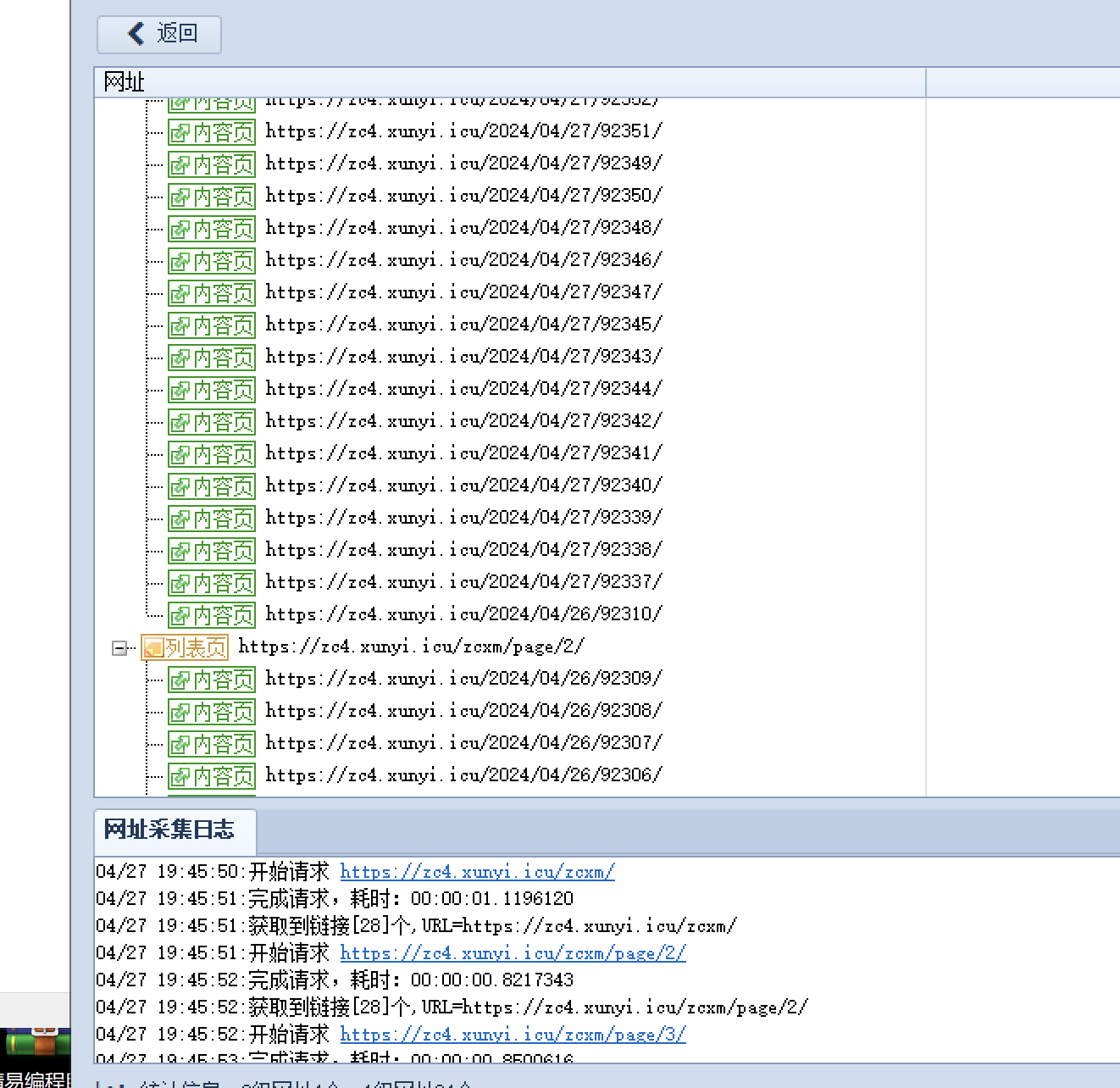Select URL text ending 04/26/92308/
This screenshot has width=1120, height=1088.
463,711
